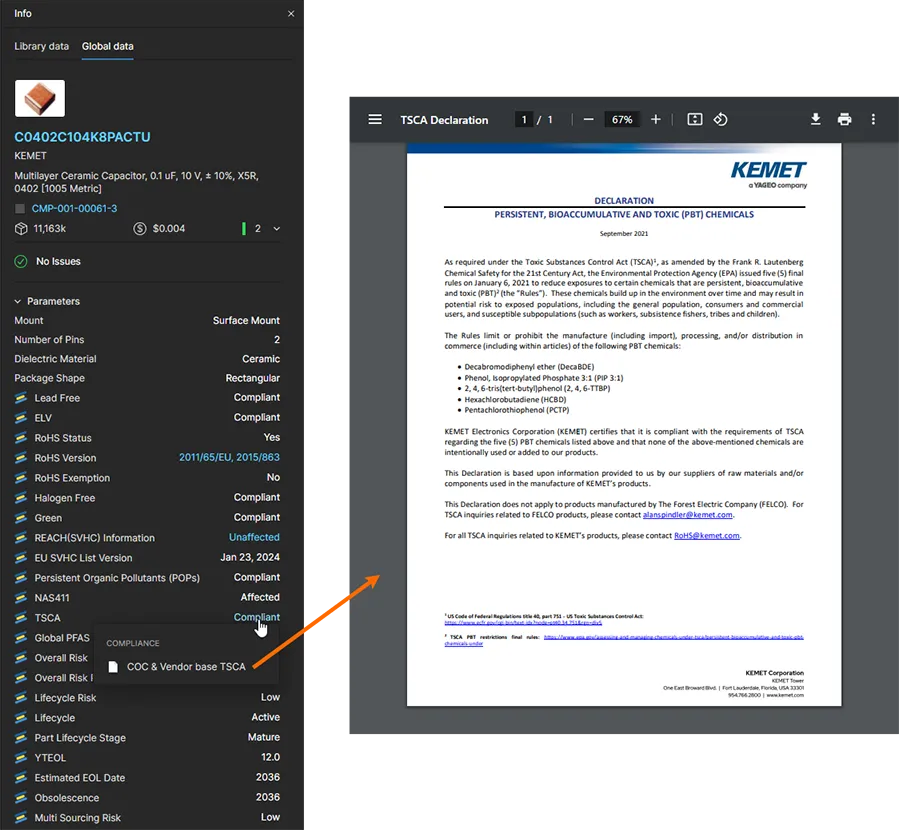Zoom out the PDF document
The width and height of the screenshot is (899, 830).
588,119
